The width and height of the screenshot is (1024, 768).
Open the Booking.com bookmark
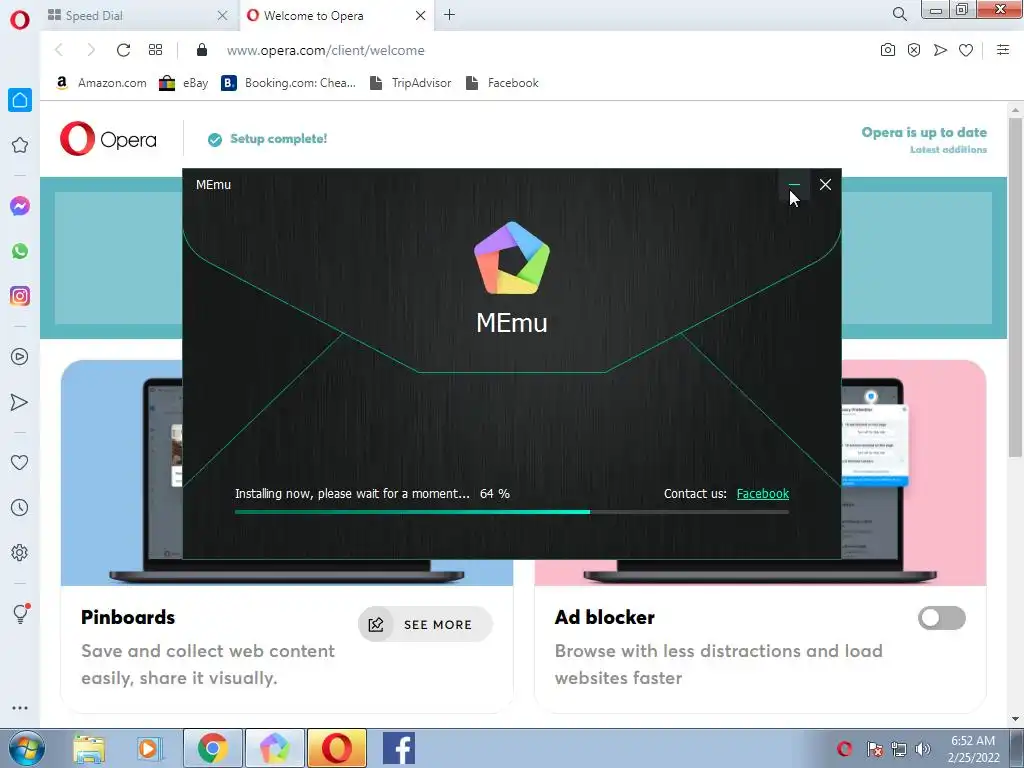[289, 83]
